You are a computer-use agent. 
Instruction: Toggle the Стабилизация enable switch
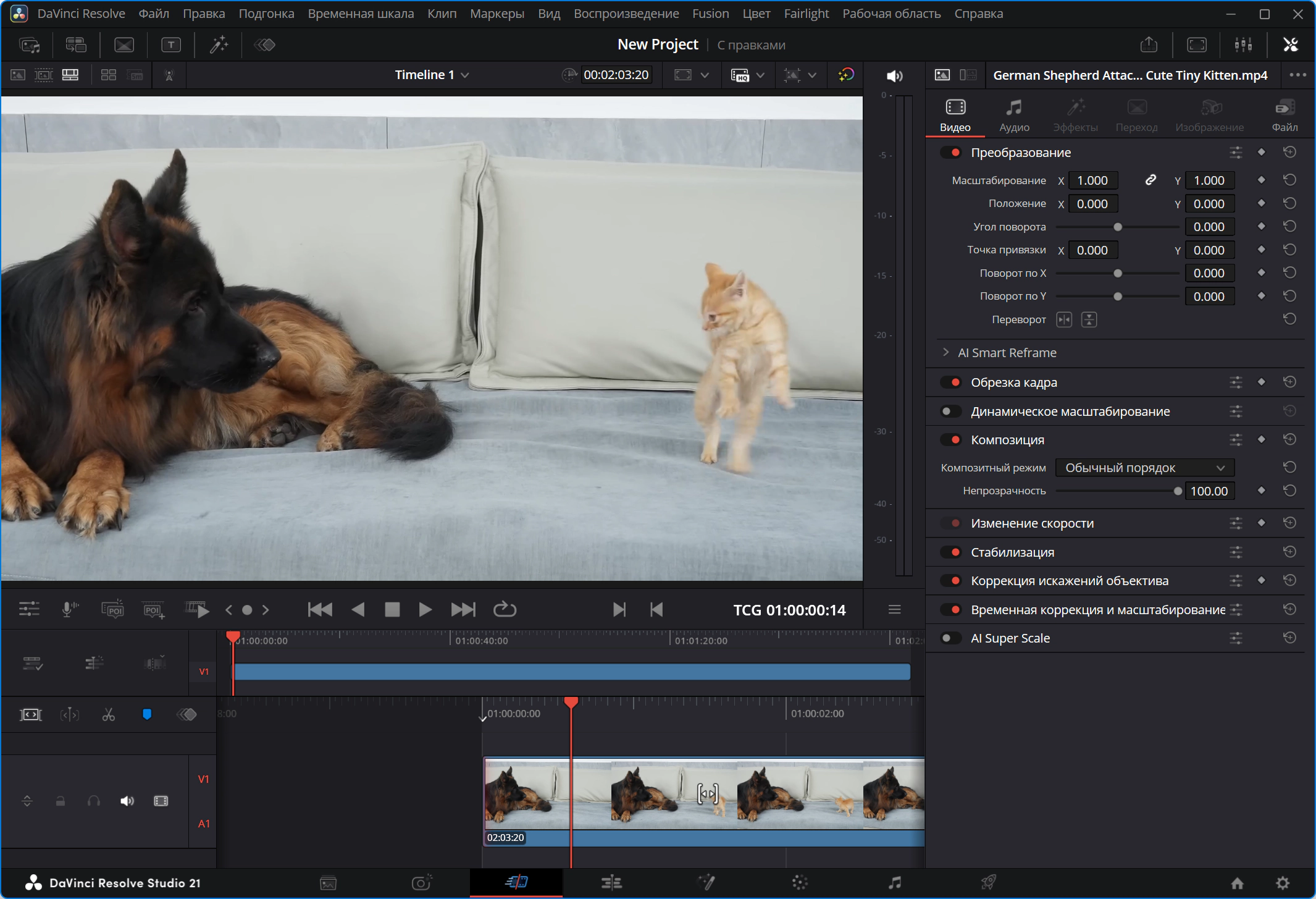click(951, 552)
